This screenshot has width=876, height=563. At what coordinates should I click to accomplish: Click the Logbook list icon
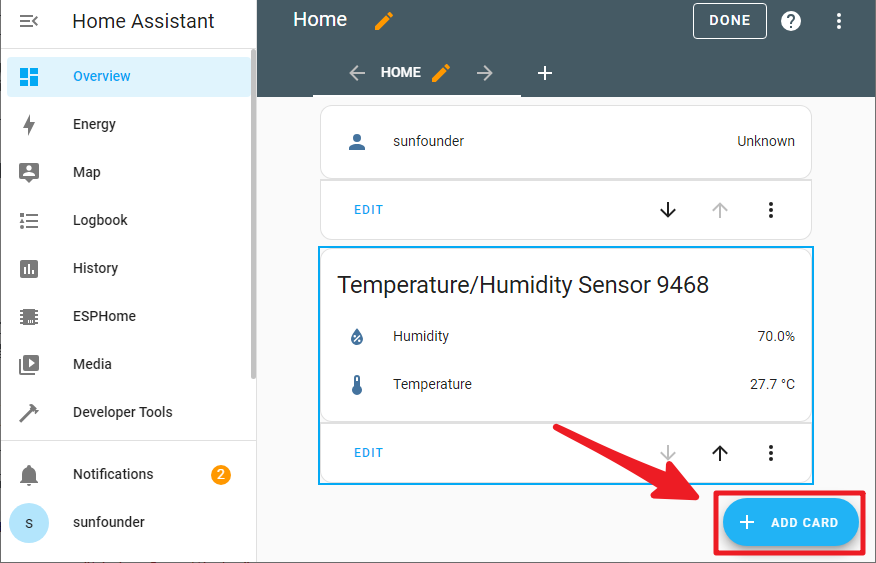point(28,221)
